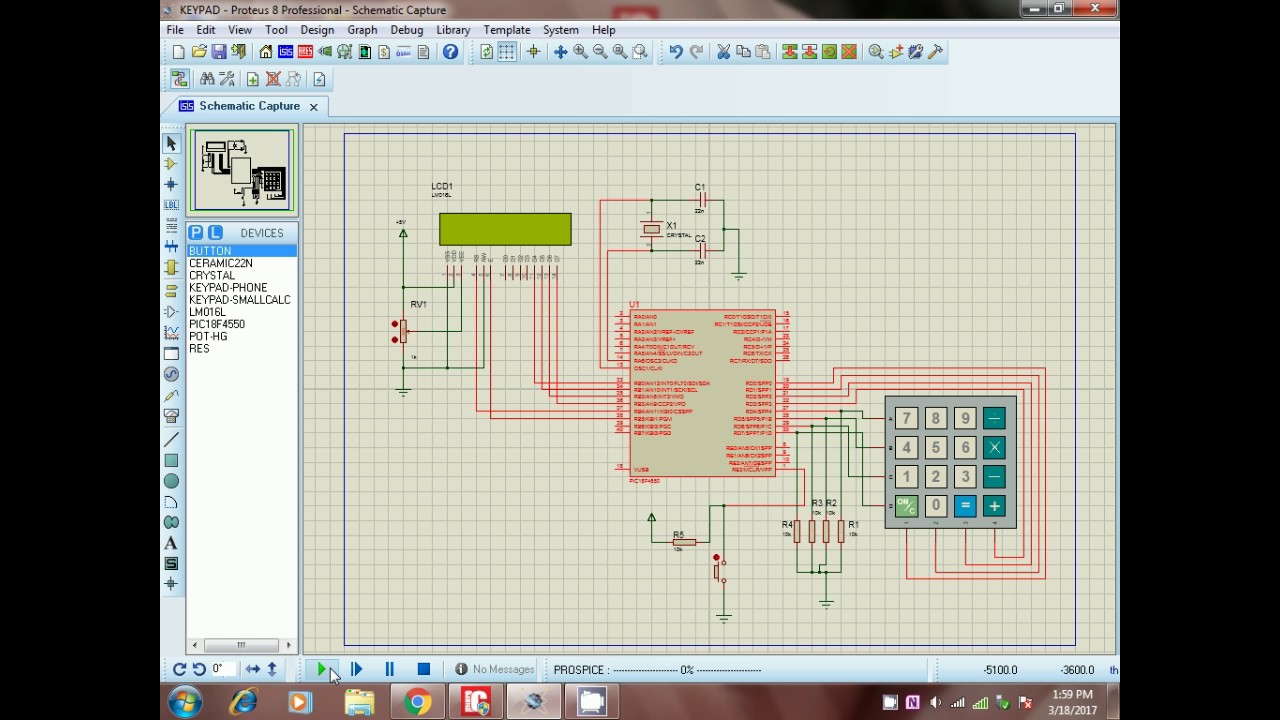
Task: Click the Rotate Clockwise icon
Action: pos(179,670)
